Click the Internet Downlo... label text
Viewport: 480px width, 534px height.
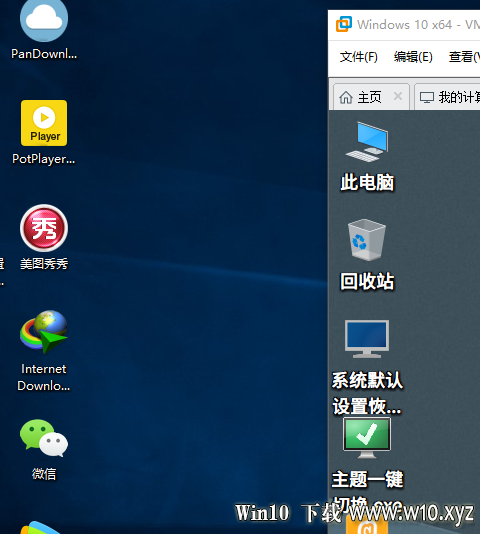click(44, 377)
